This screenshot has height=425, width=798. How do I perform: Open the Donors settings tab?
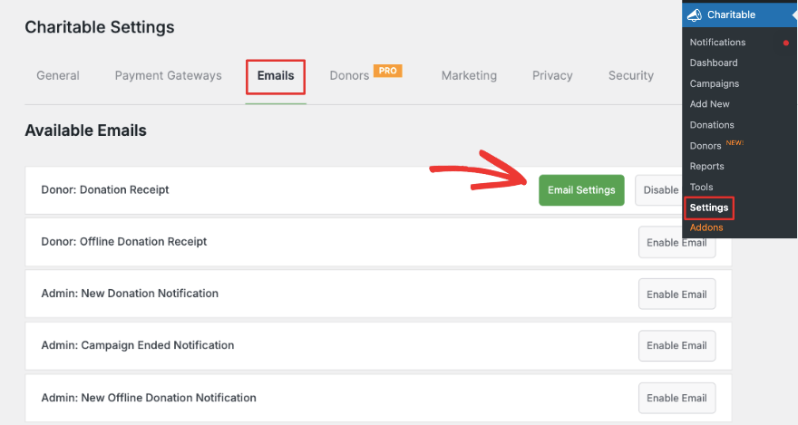pyautogui.click(x=349, y=76)
